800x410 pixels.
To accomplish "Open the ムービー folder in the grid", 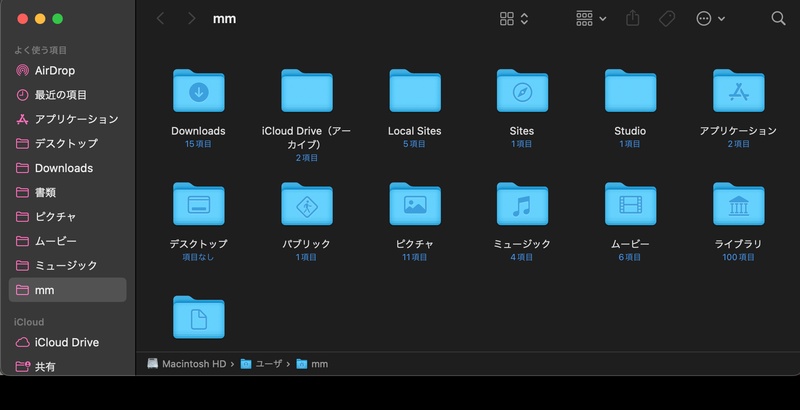I will (x=630, y=204).
